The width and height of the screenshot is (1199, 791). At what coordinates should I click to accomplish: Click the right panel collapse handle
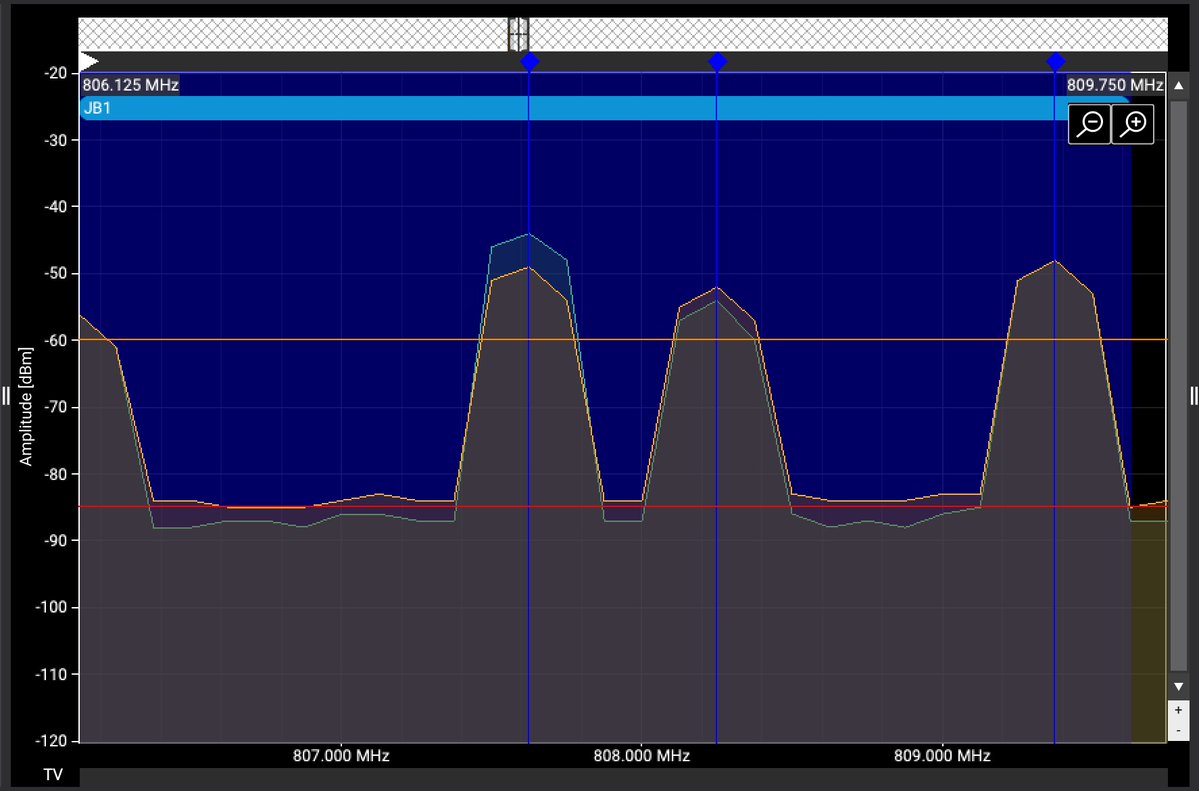click(x=1194, y=396)
